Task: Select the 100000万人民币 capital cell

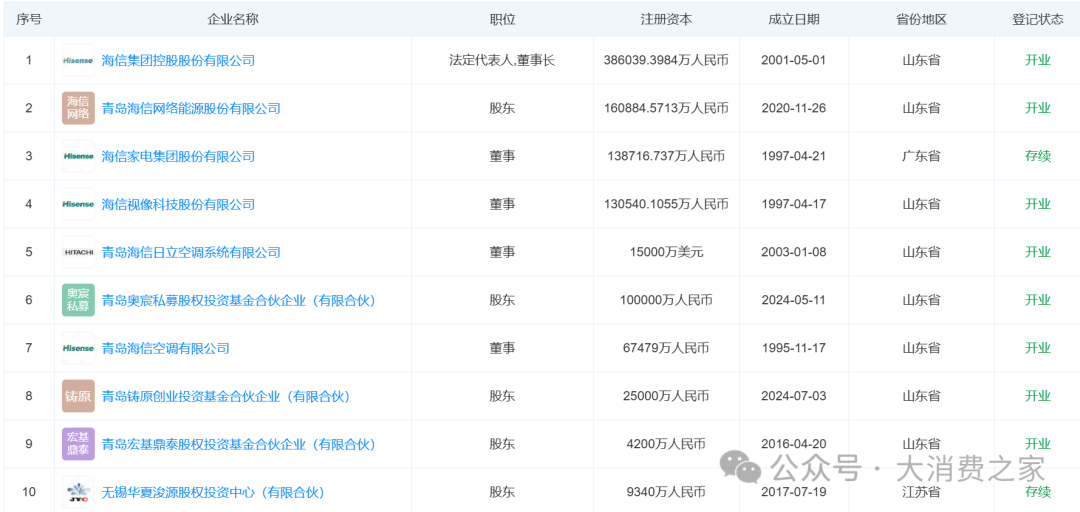Action: click(666, 300)
